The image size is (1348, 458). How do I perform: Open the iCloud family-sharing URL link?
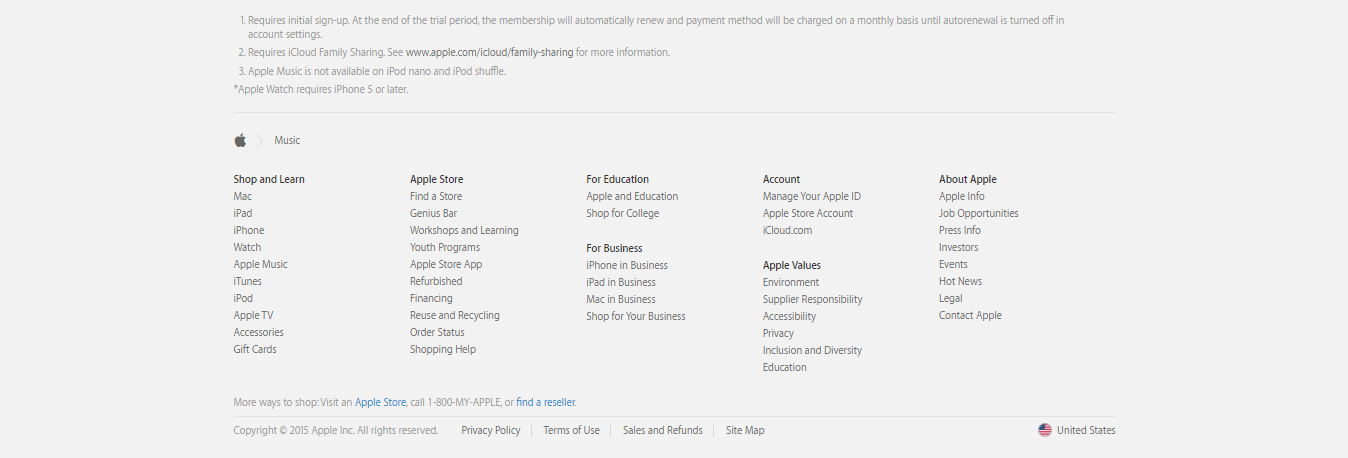click(x=489, y=52)
